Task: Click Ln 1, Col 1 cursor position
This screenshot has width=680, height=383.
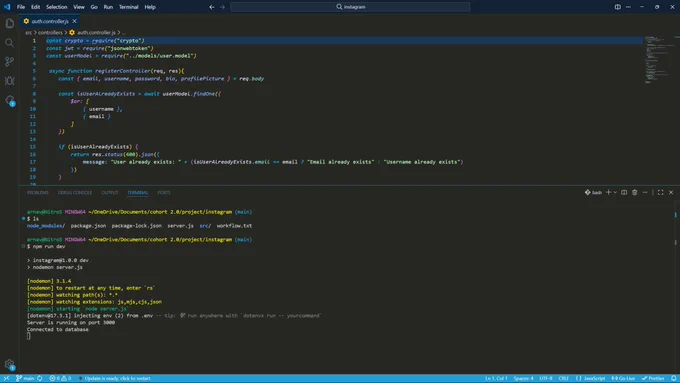Action: click(496, 378)
